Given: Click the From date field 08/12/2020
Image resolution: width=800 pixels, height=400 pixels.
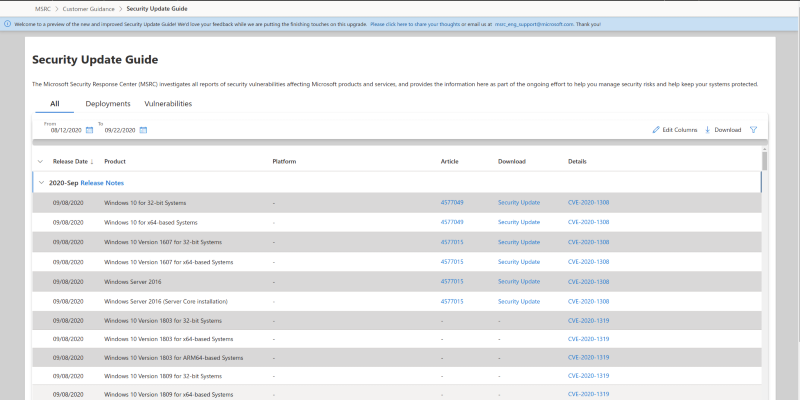Looking at the screenshot, I should tap(66, 130).
